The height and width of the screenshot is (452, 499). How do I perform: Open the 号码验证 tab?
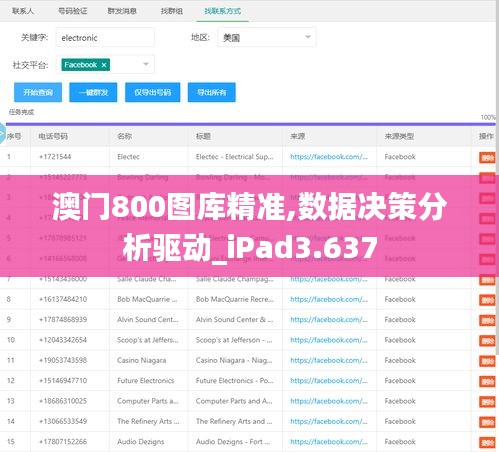73,11
